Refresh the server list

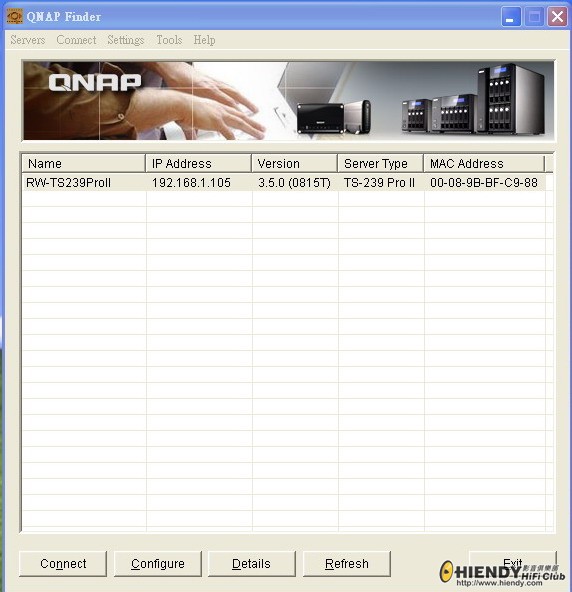(x=347, y=564)
